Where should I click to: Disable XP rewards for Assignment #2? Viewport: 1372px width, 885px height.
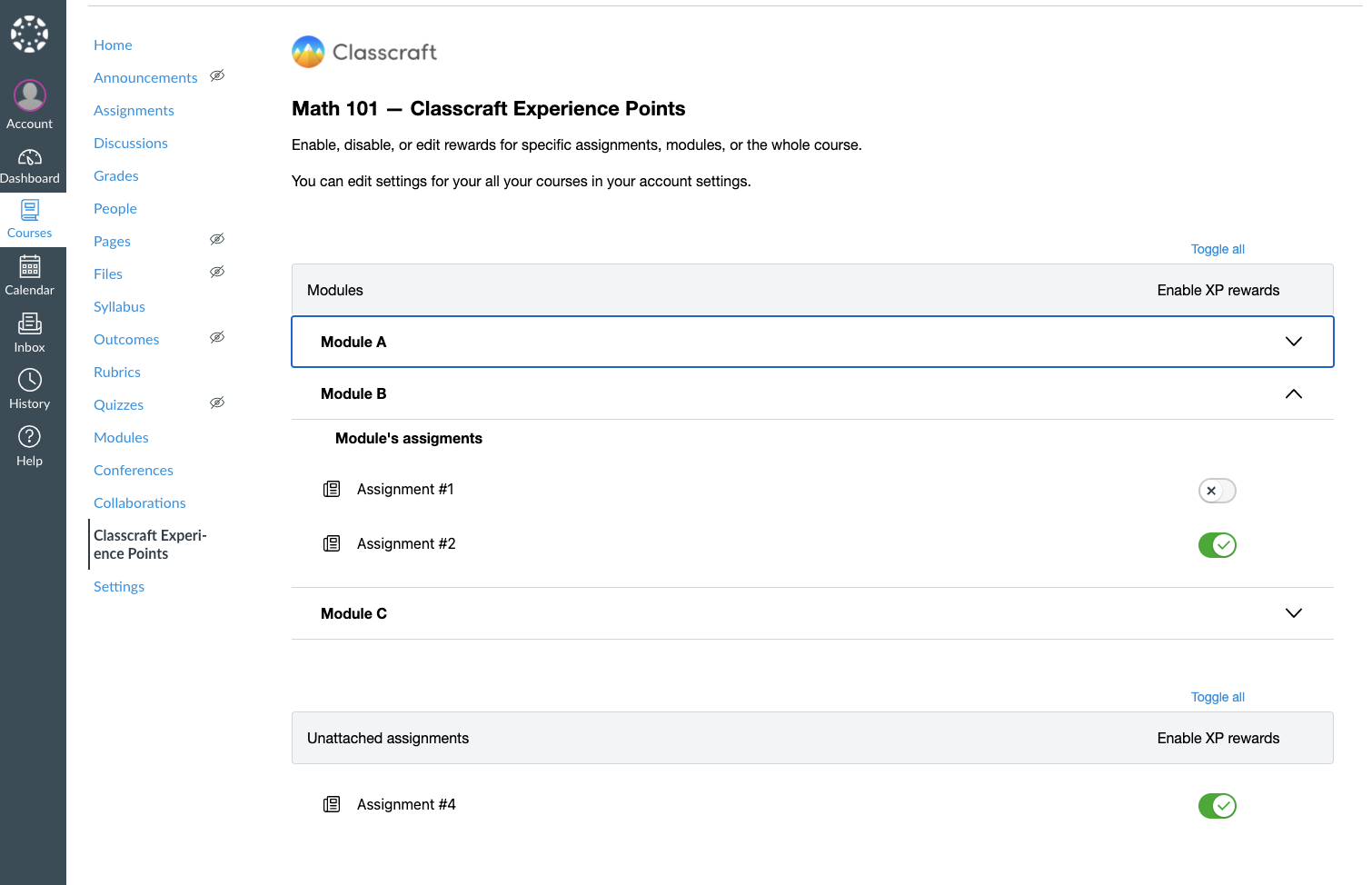click(x=1218, y=545)
